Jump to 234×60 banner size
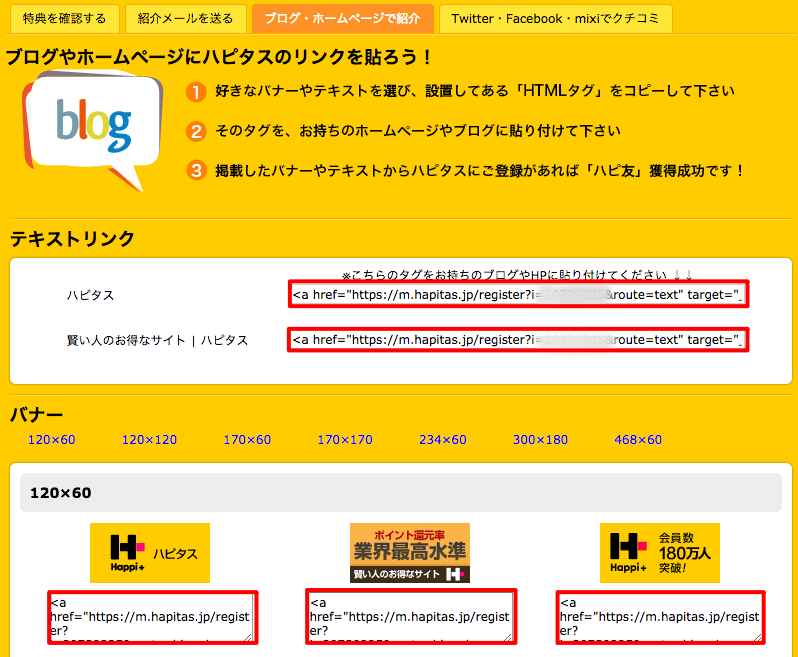 click(x=442, y=440)
